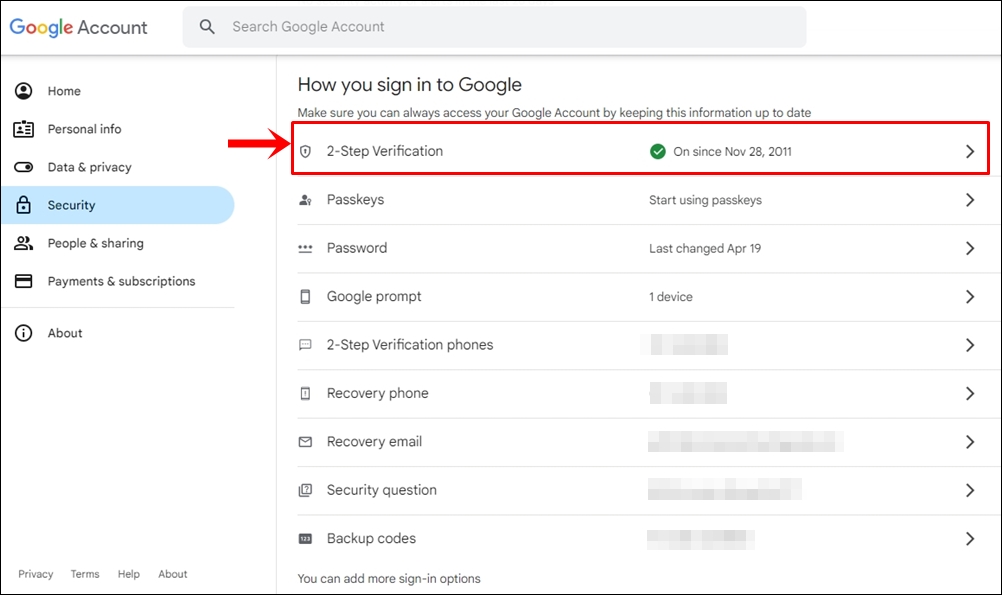Click the People & sharing icon
Viewport: 1002px width, 595px height.
point(24,243)
